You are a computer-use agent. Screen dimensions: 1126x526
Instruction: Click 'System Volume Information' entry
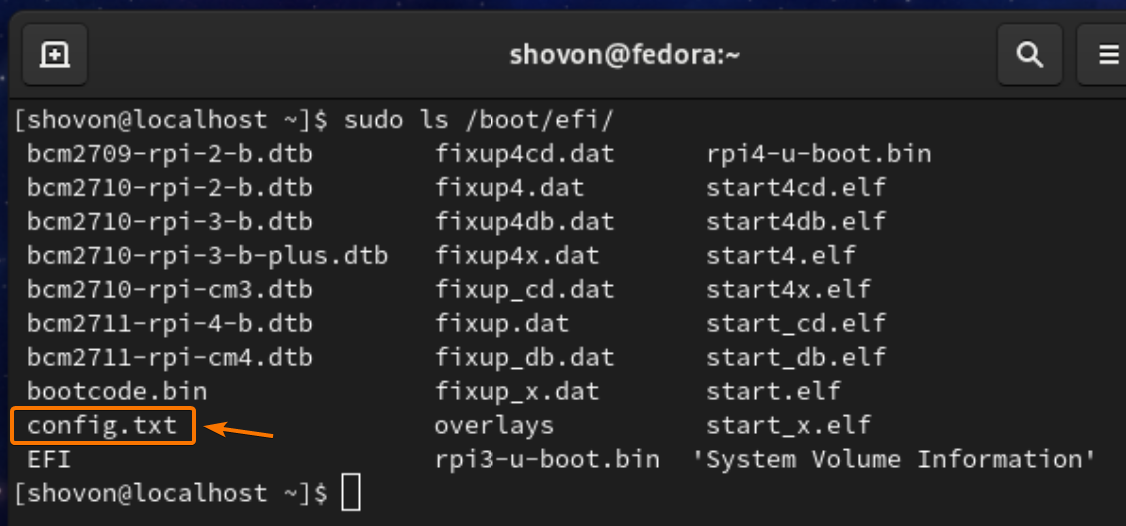click(896, 460)
